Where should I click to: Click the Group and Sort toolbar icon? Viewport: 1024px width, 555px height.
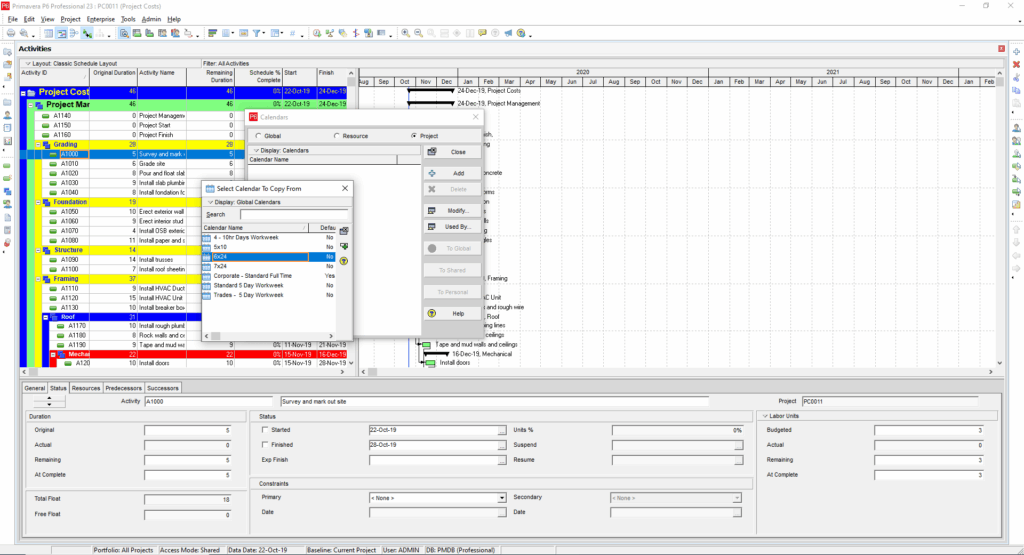click(x=274, y=33)
